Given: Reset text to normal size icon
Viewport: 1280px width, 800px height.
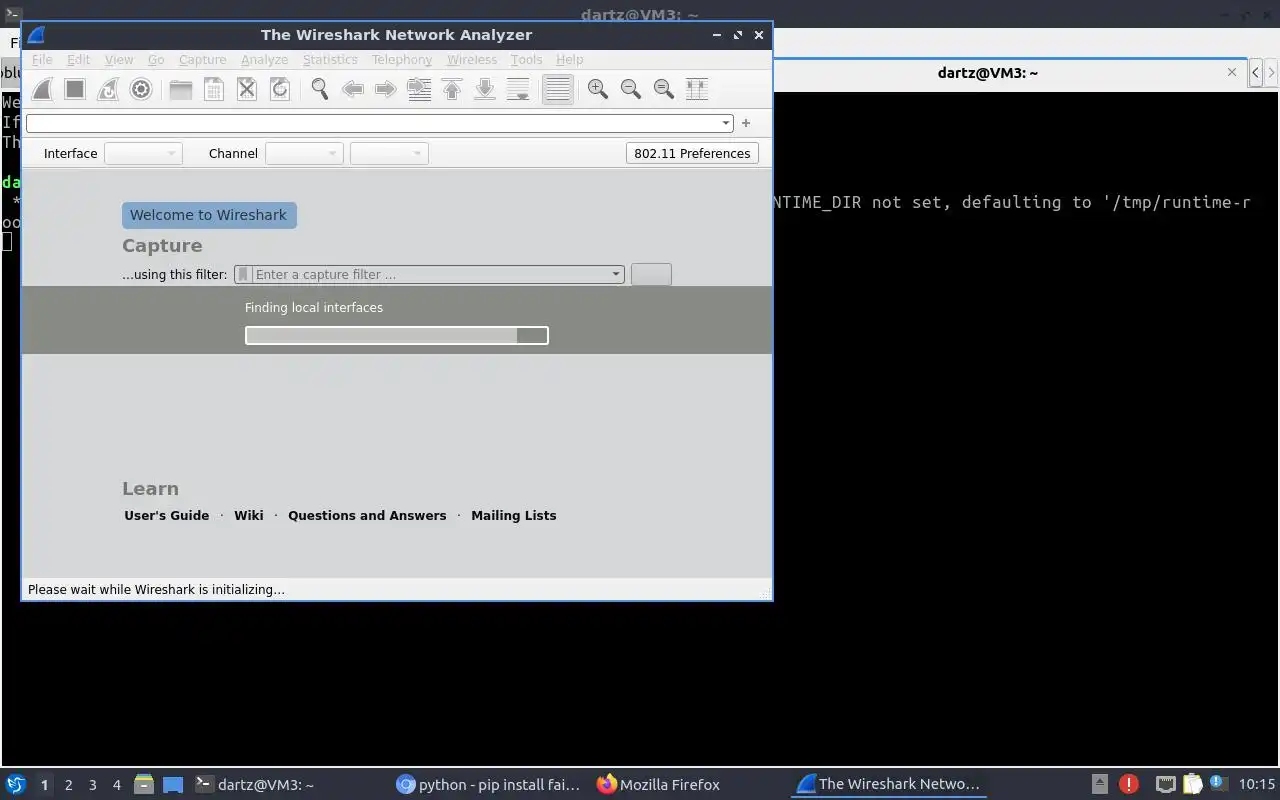Looking at the screenshot, I should [x=664, y=89].
